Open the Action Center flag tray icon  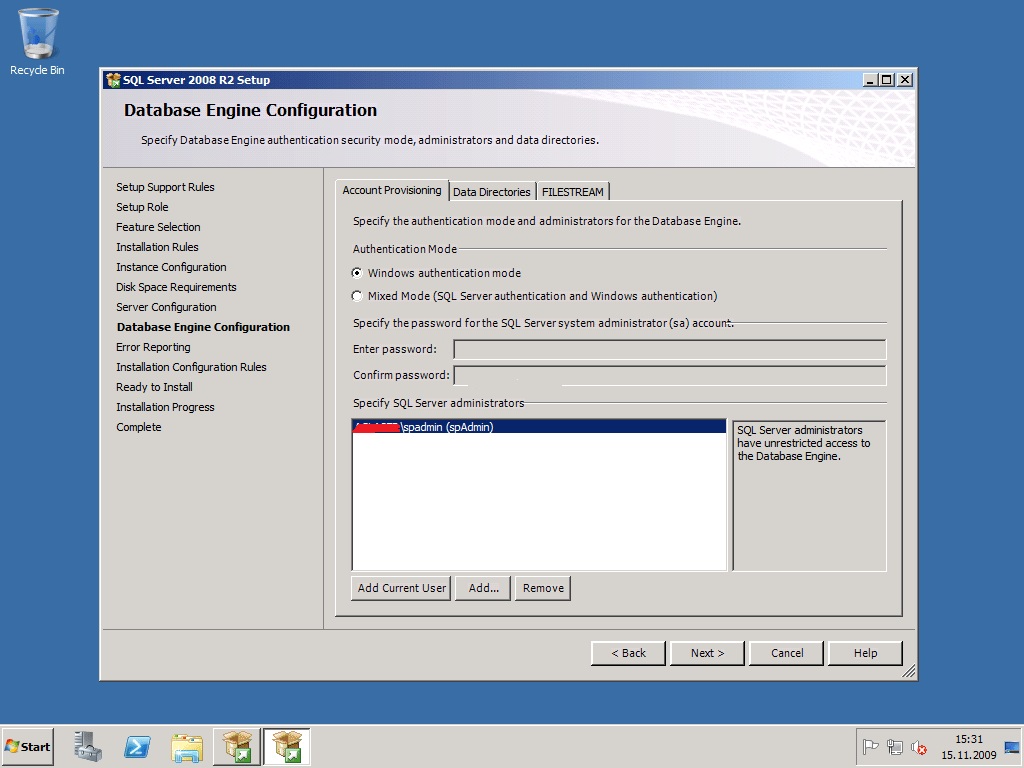(x=870, y=746)
